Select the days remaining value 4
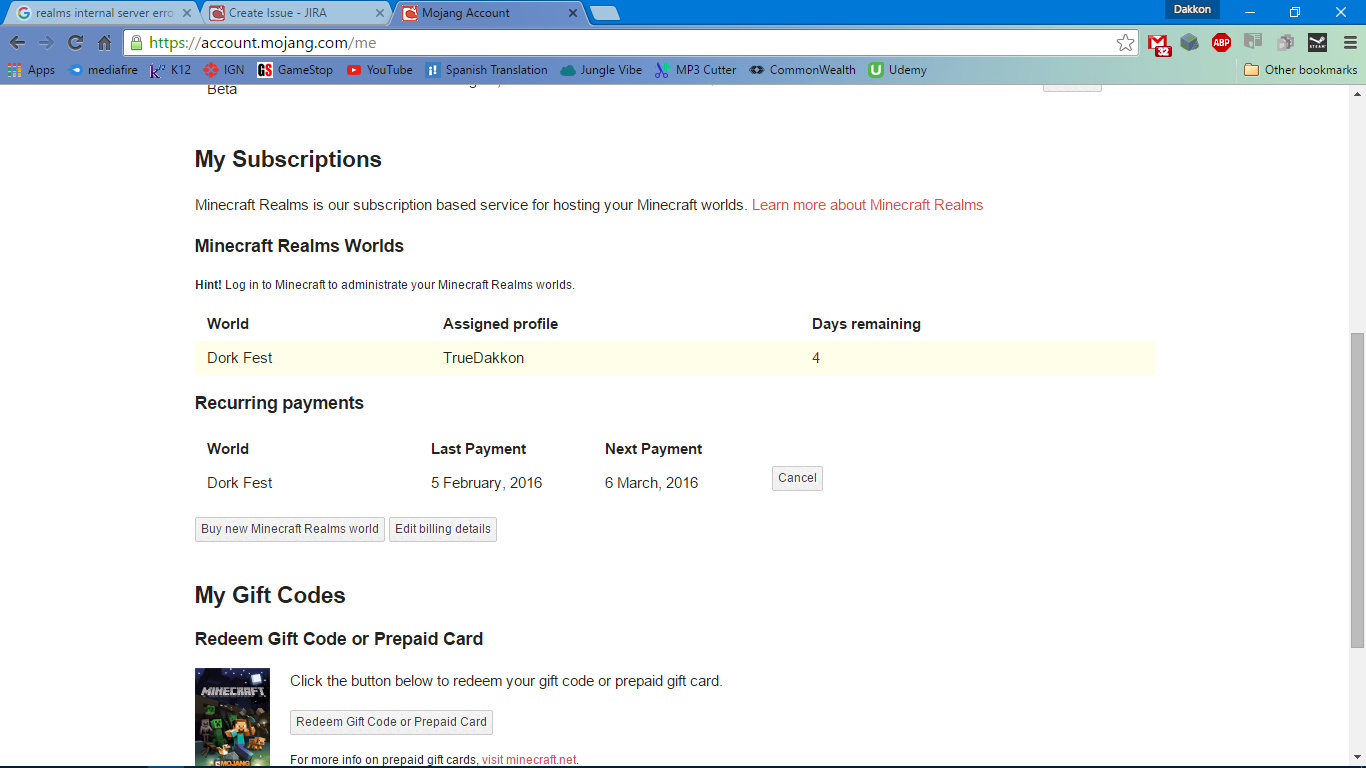The width and height of the screenshot is (1366, 768). click(x=816, y=358)
